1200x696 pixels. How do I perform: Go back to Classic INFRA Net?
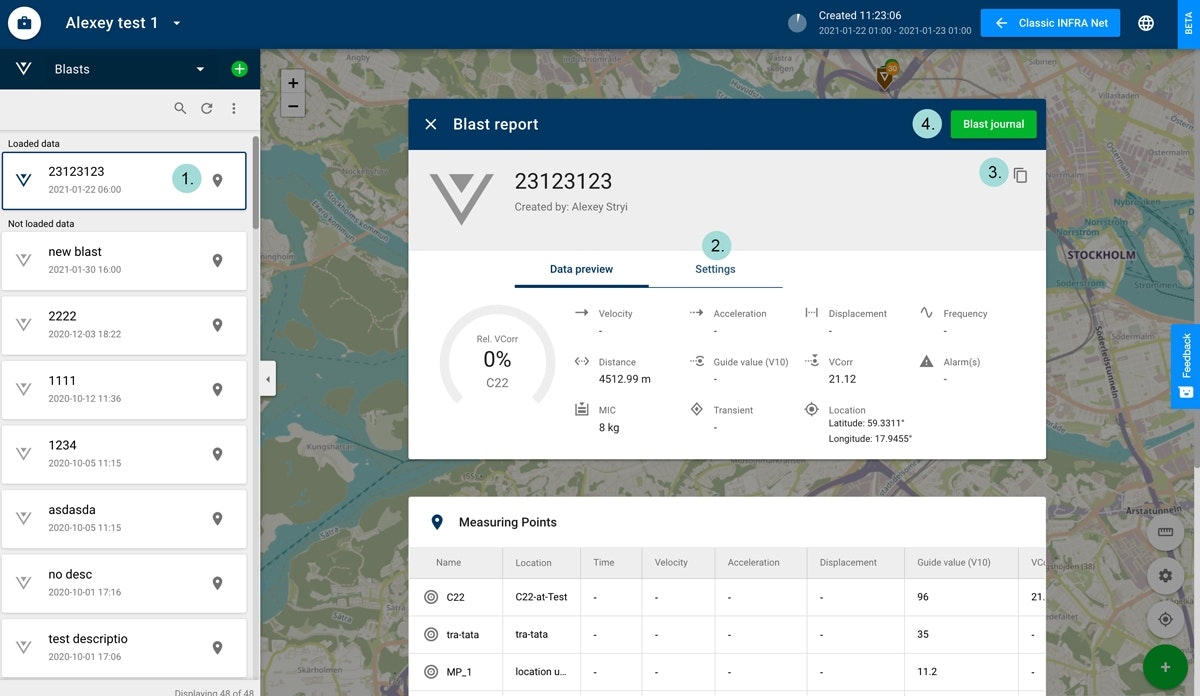pyautogui.click(x=1050, y=23)
